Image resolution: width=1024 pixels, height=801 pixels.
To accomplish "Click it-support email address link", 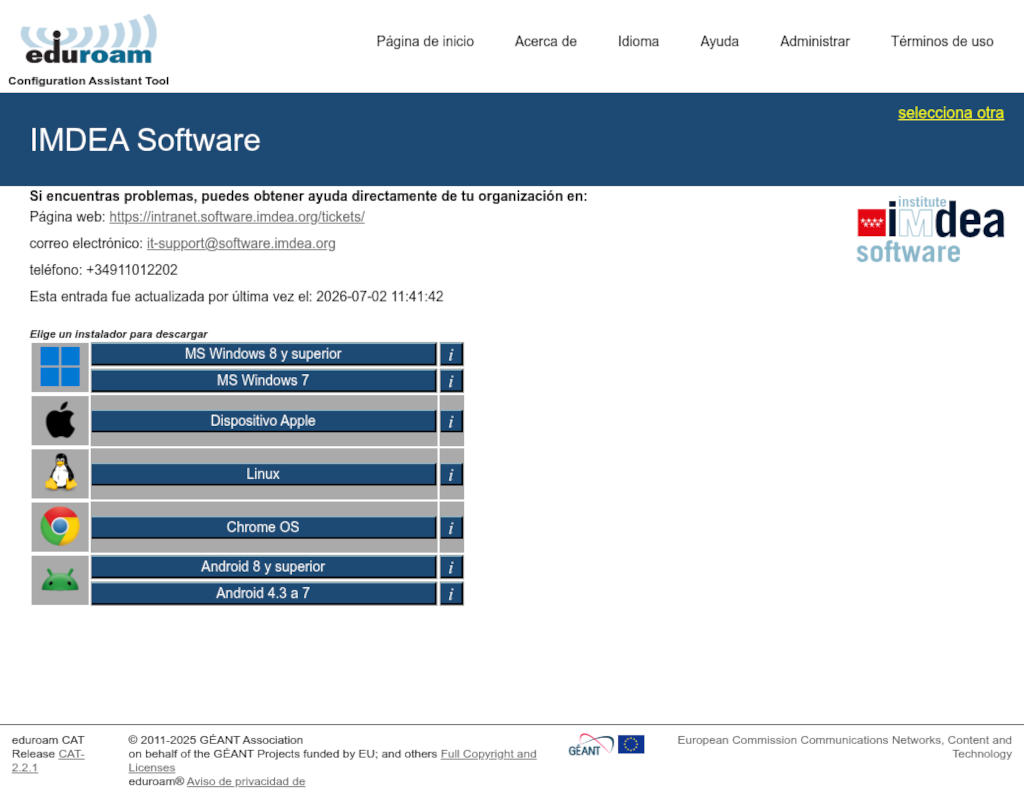I will coord(241,243).
